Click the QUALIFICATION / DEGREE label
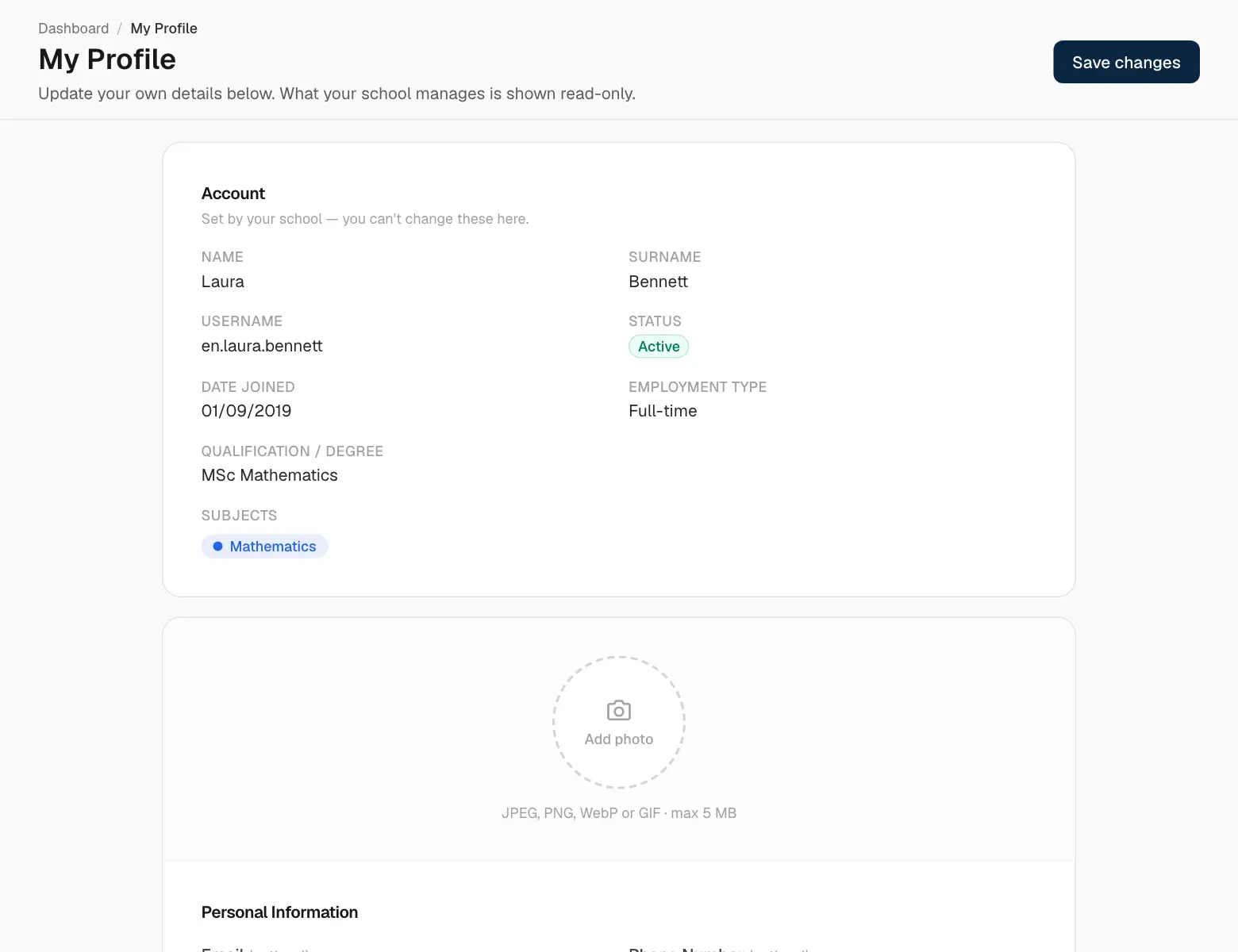This screenshot has height=952, width=1238. (x=292, y=451)
